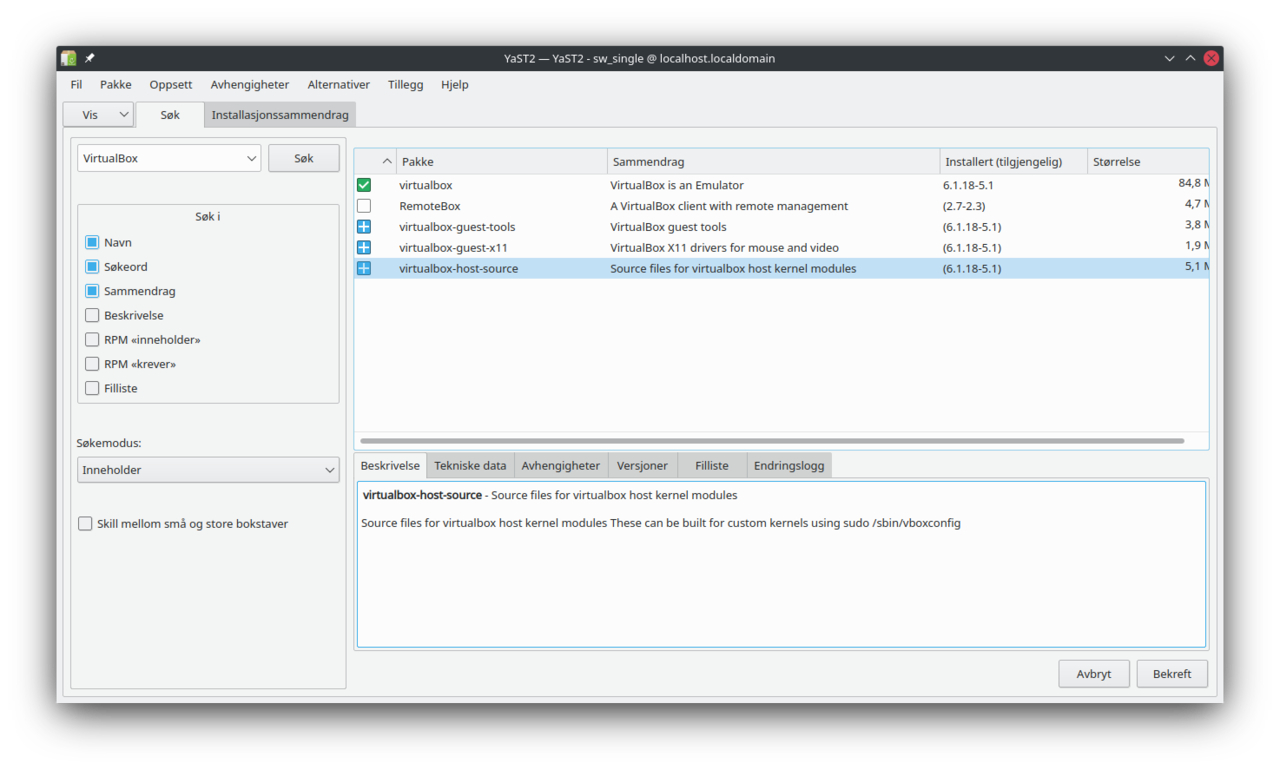Click the YaST application icon in title bar
The width and height of the screenshot is (1280, 770).
(x=68, y=58)
